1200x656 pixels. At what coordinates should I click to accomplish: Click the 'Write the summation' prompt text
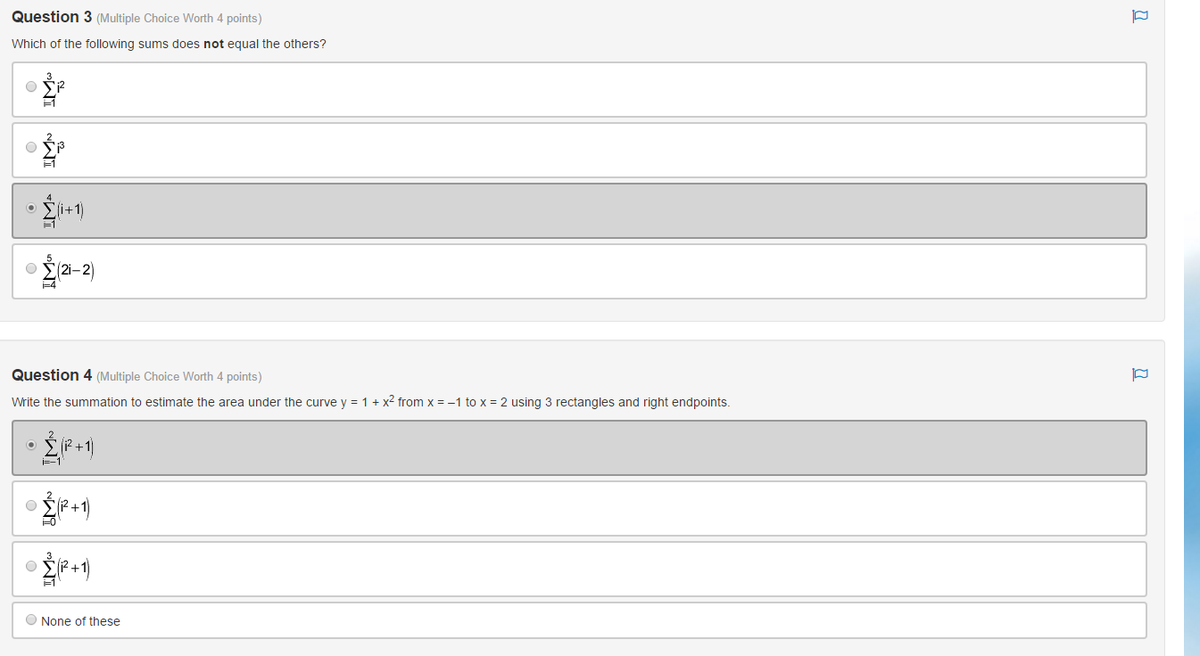[x=370, y=402]
